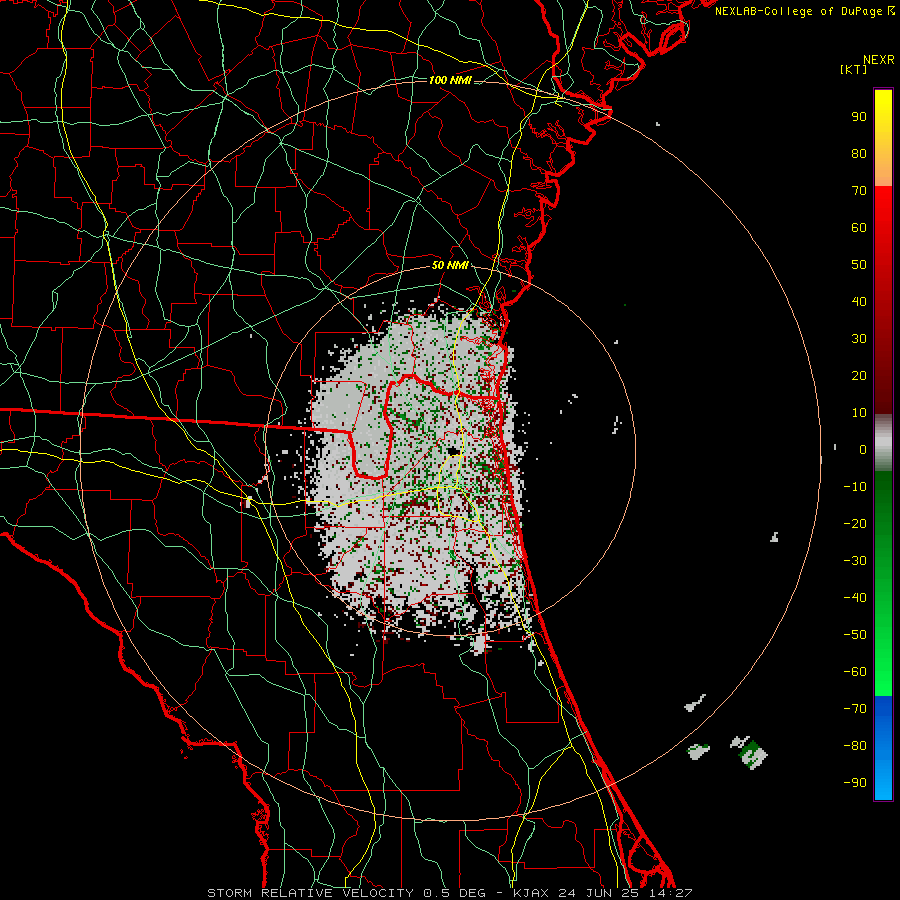Click the -80 knots scale label

click(855, 746)
